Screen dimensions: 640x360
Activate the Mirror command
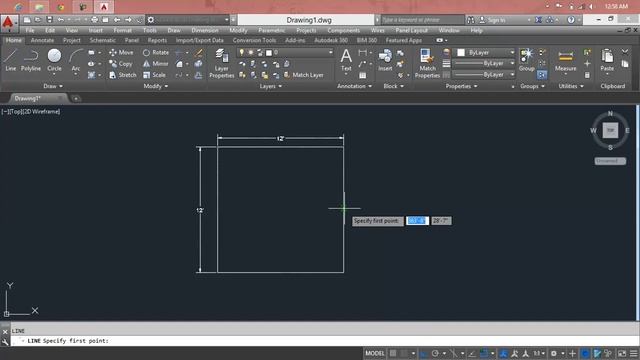156,64
